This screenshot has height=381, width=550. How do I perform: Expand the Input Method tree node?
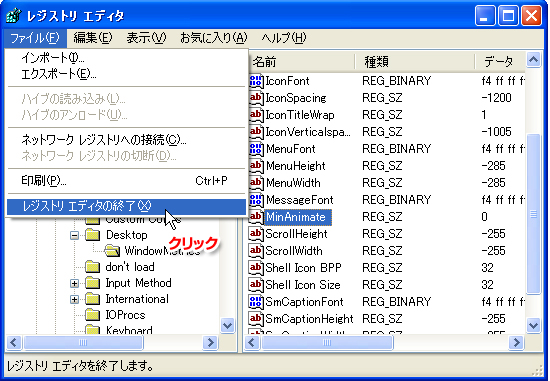pyautogui.click(x=74, y=283)
